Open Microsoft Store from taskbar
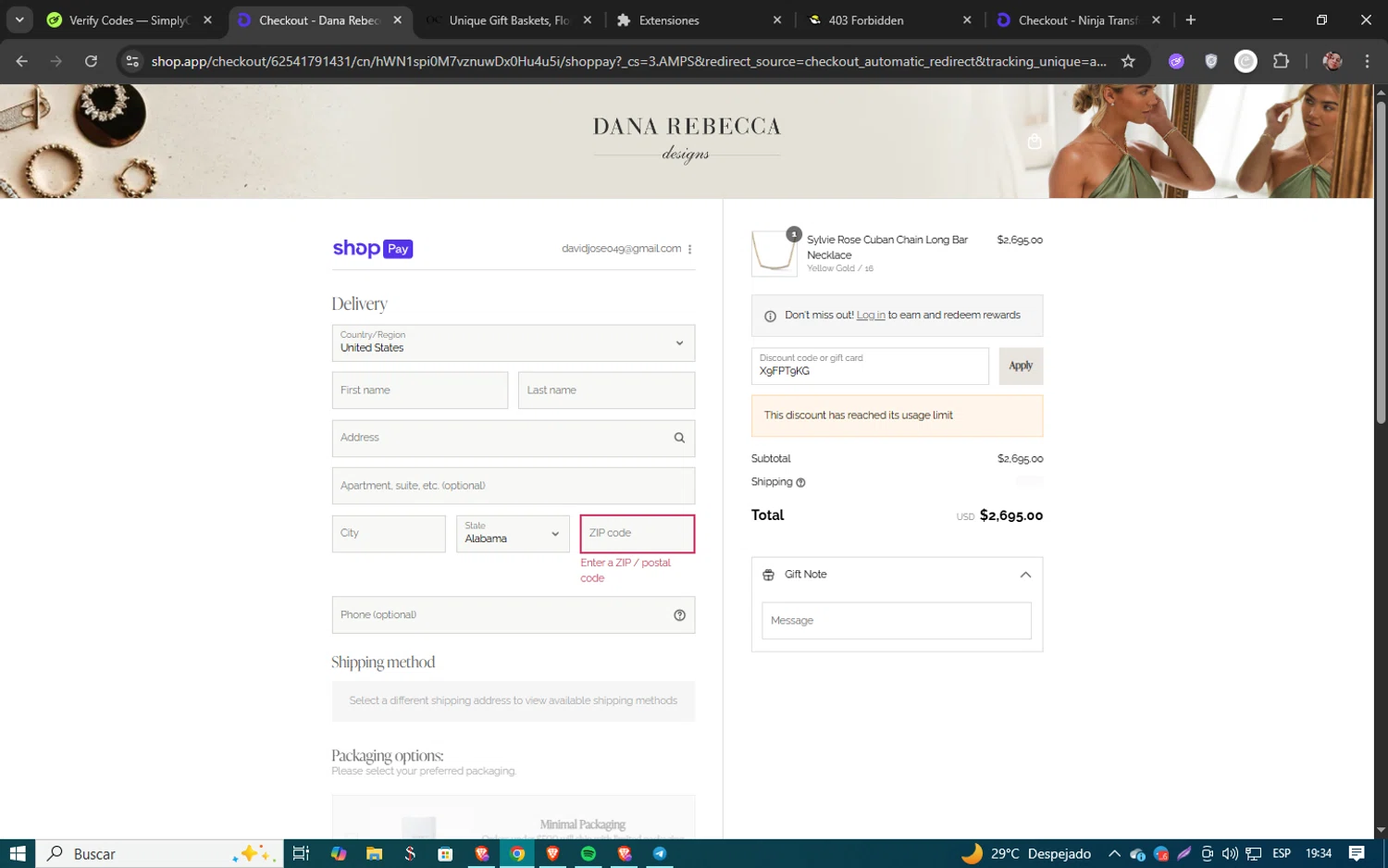Screen dimensions: 1388x868 point(445,853)
